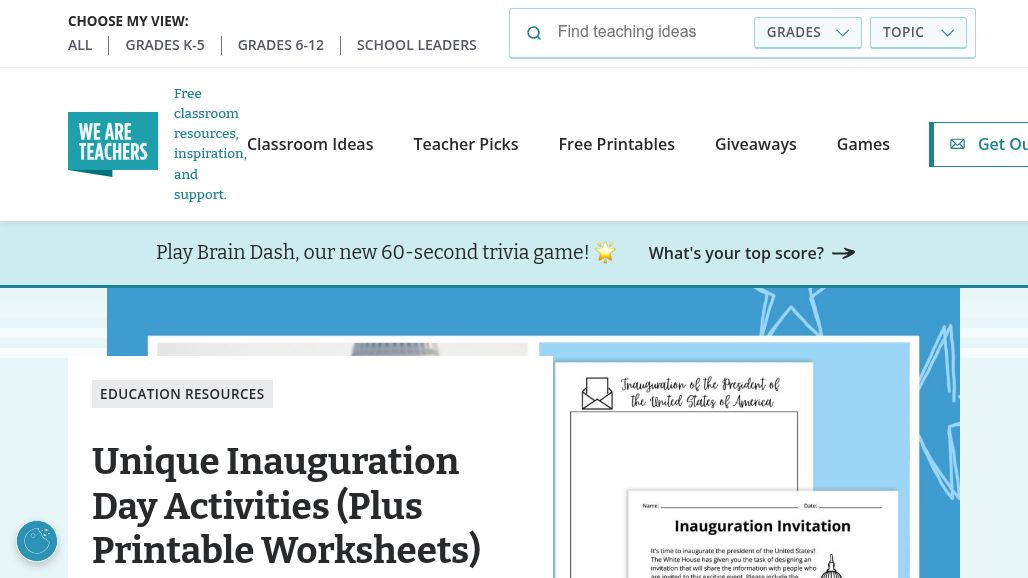Click the Find teaching ideas search field
The height and width of the screenshot is (578, 1028).
pos(649,32)
